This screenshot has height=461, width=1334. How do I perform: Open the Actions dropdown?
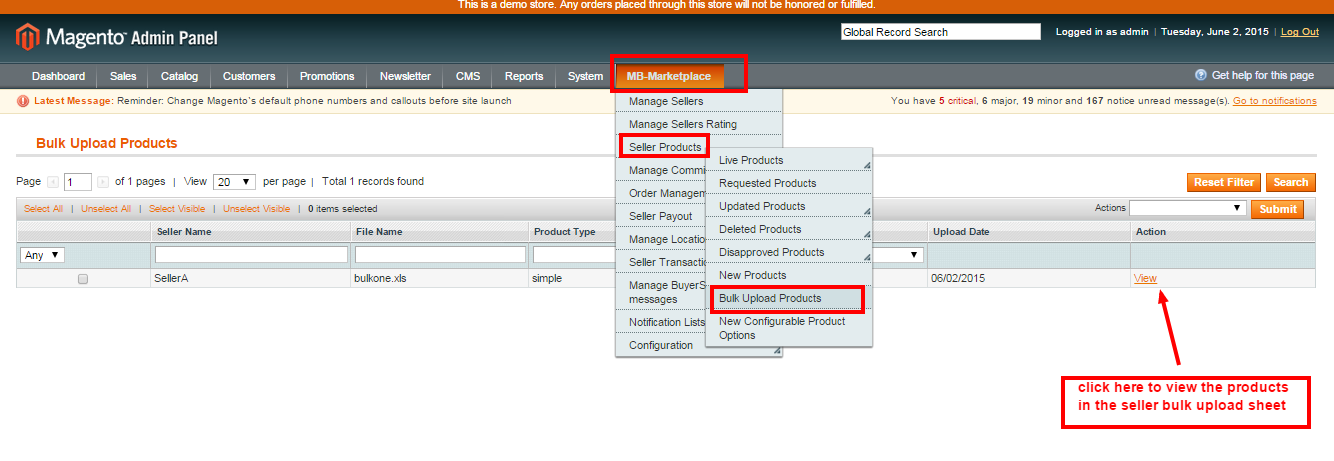click(x=1187, y=208)
